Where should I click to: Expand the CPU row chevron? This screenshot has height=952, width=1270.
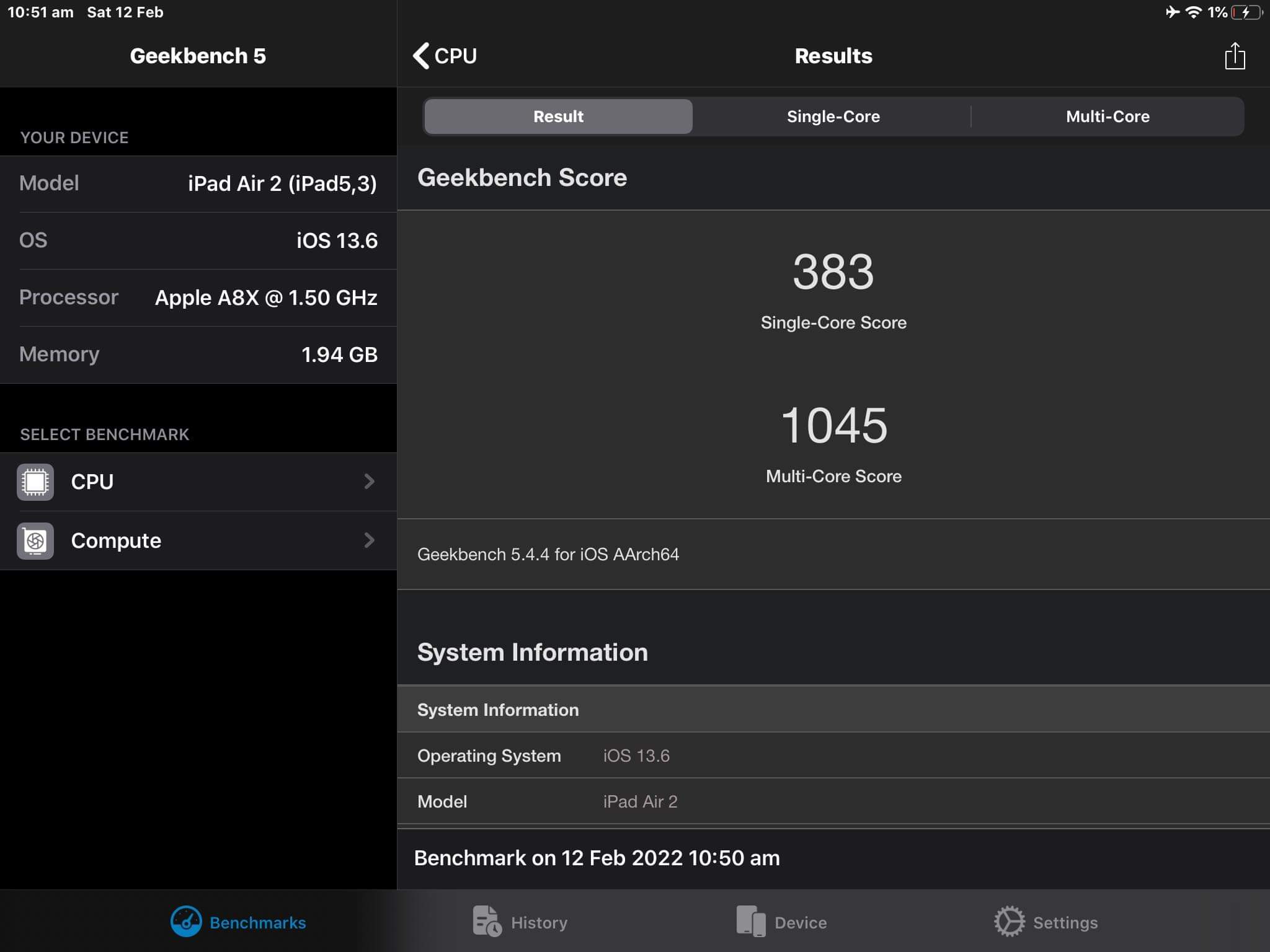pyautogui.click(x=370, y=482)
